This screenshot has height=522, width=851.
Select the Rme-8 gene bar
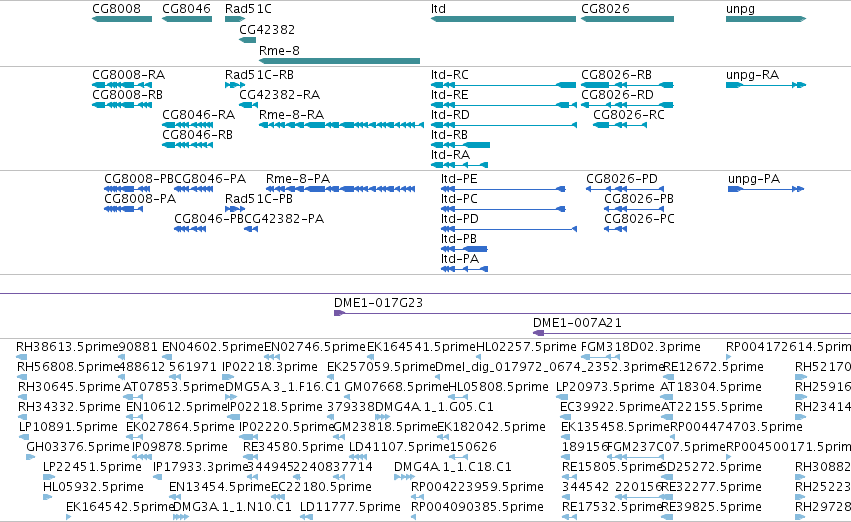(x=339, y=61)
